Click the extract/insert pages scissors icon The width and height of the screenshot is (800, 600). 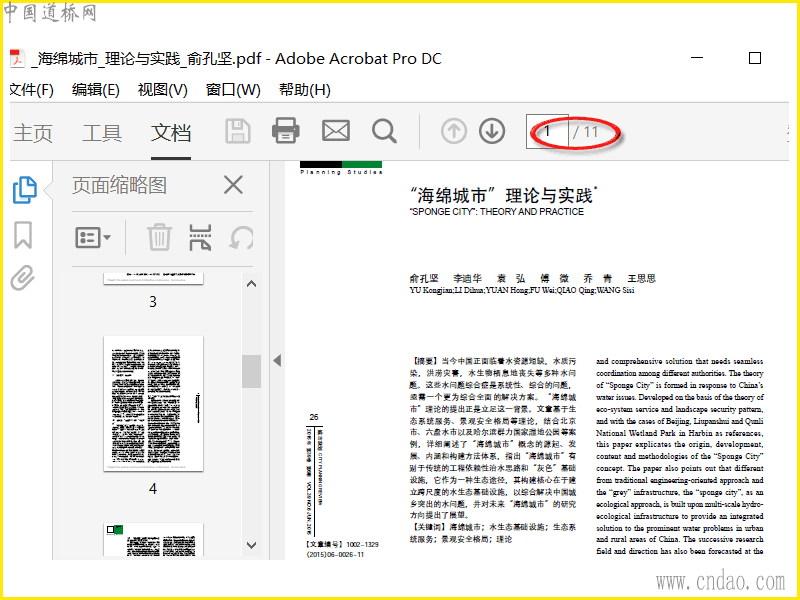tap(200, 237)
